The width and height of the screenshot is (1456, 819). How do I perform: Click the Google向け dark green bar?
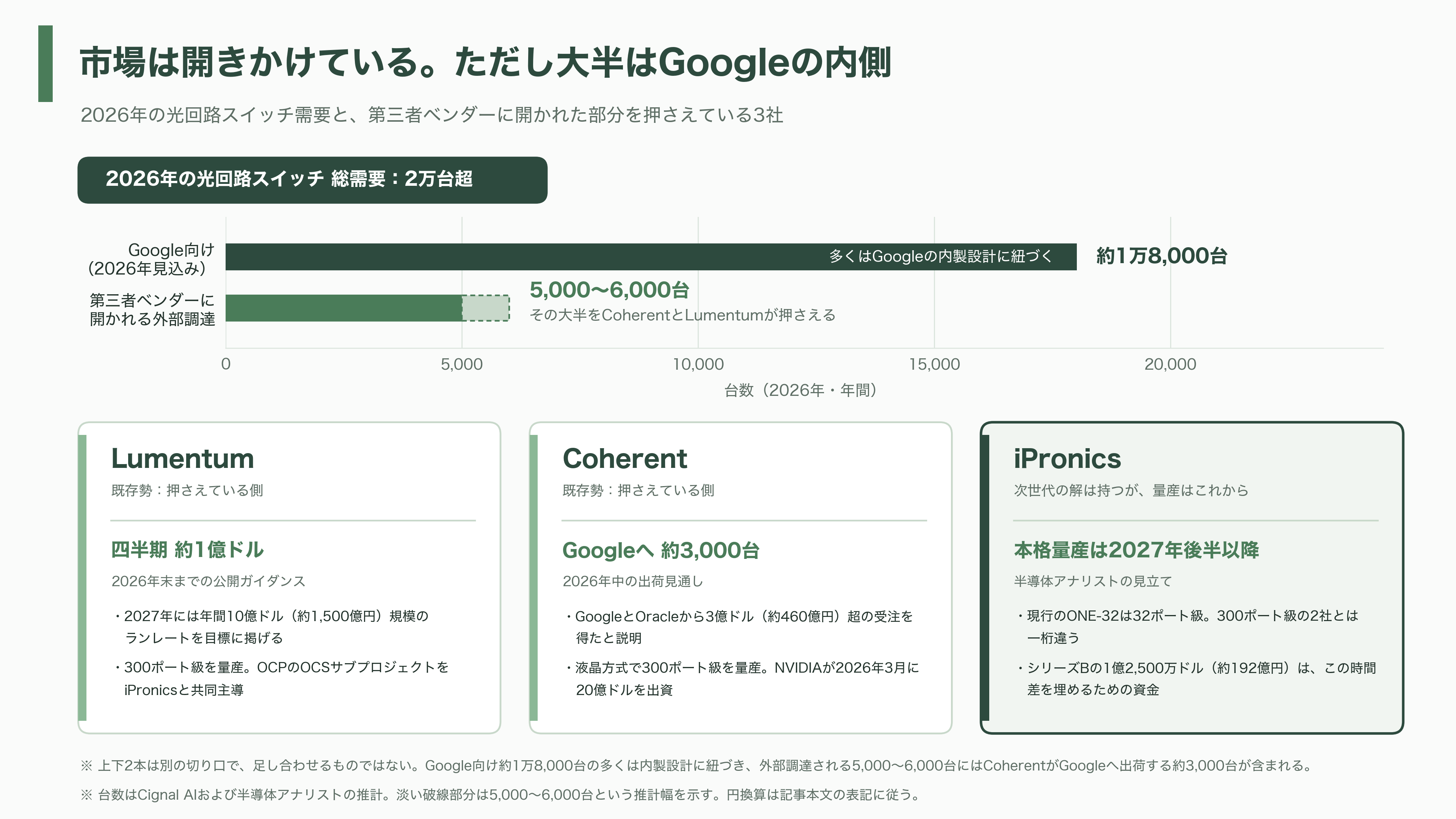coord(651,257)
